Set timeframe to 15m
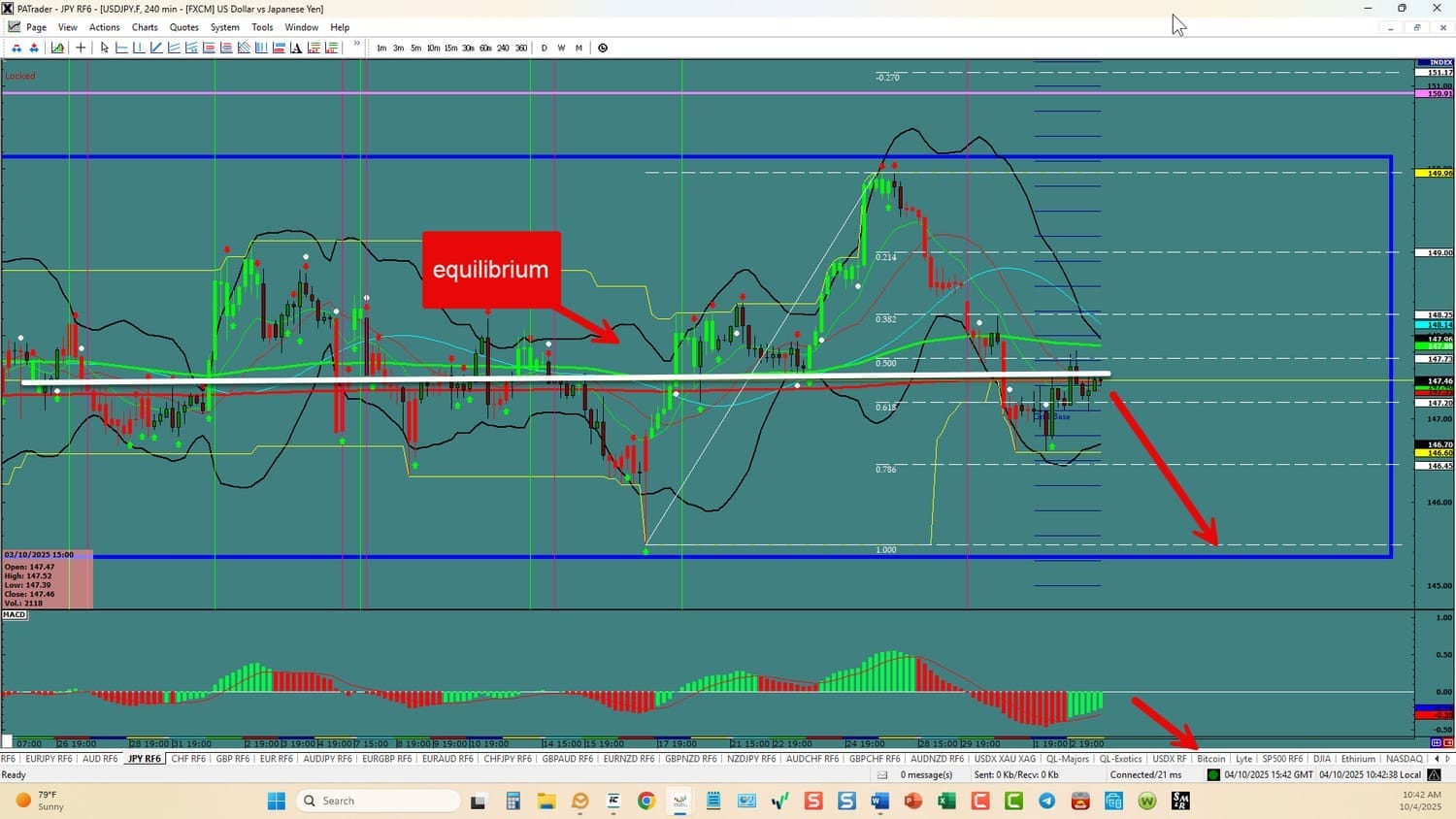This screenshot has width=1456, height=819. [x=450, y=48]
